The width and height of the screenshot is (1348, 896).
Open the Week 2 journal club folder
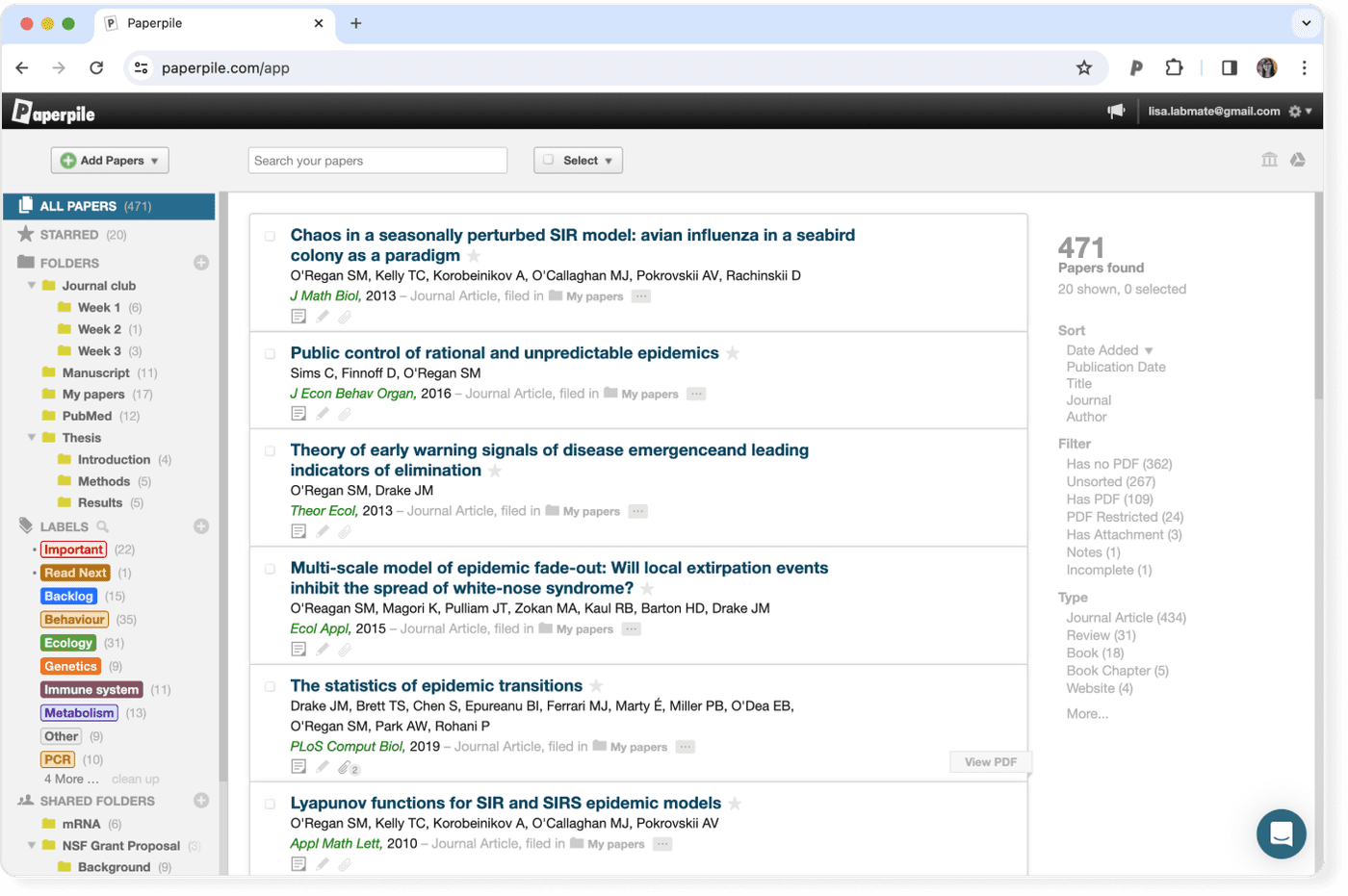98,328
